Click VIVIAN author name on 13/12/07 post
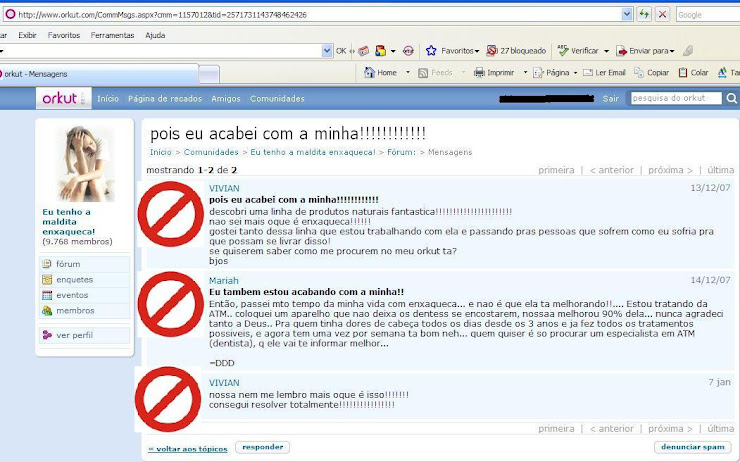 (224, 188)
